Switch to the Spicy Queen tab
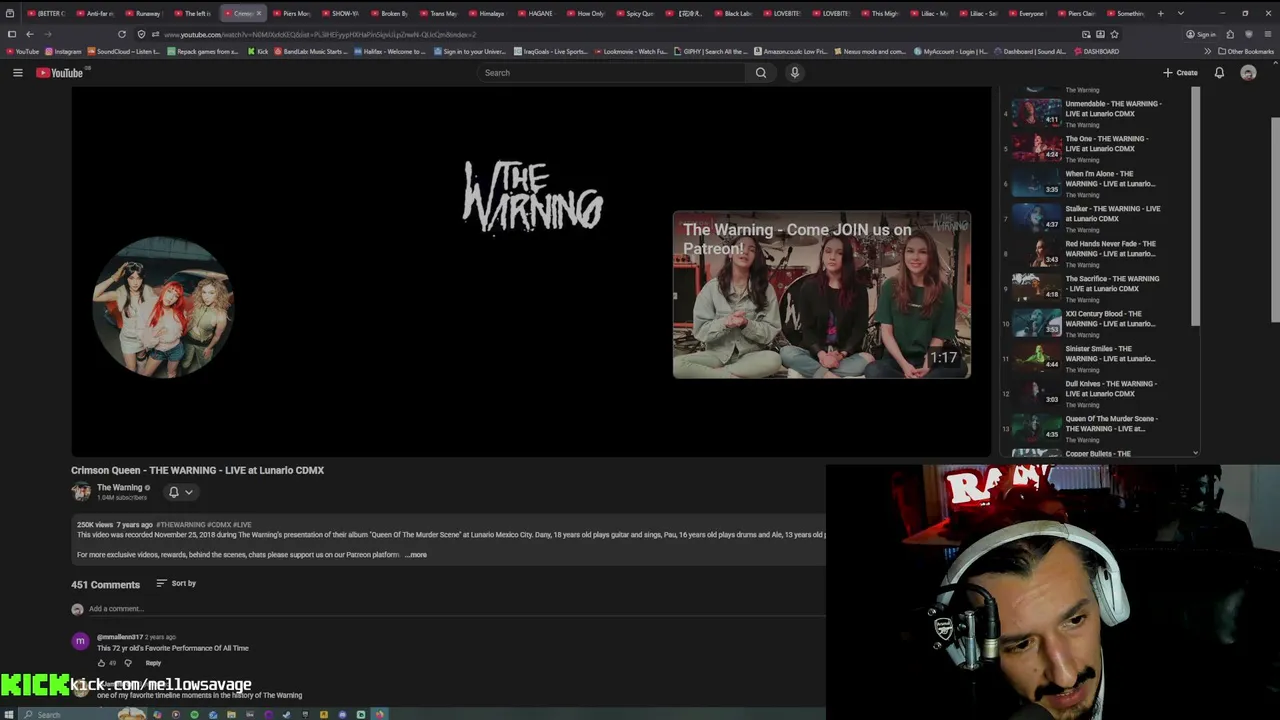Image resolution: width=1280 pixels, height=720 pixels. point(634,13)
